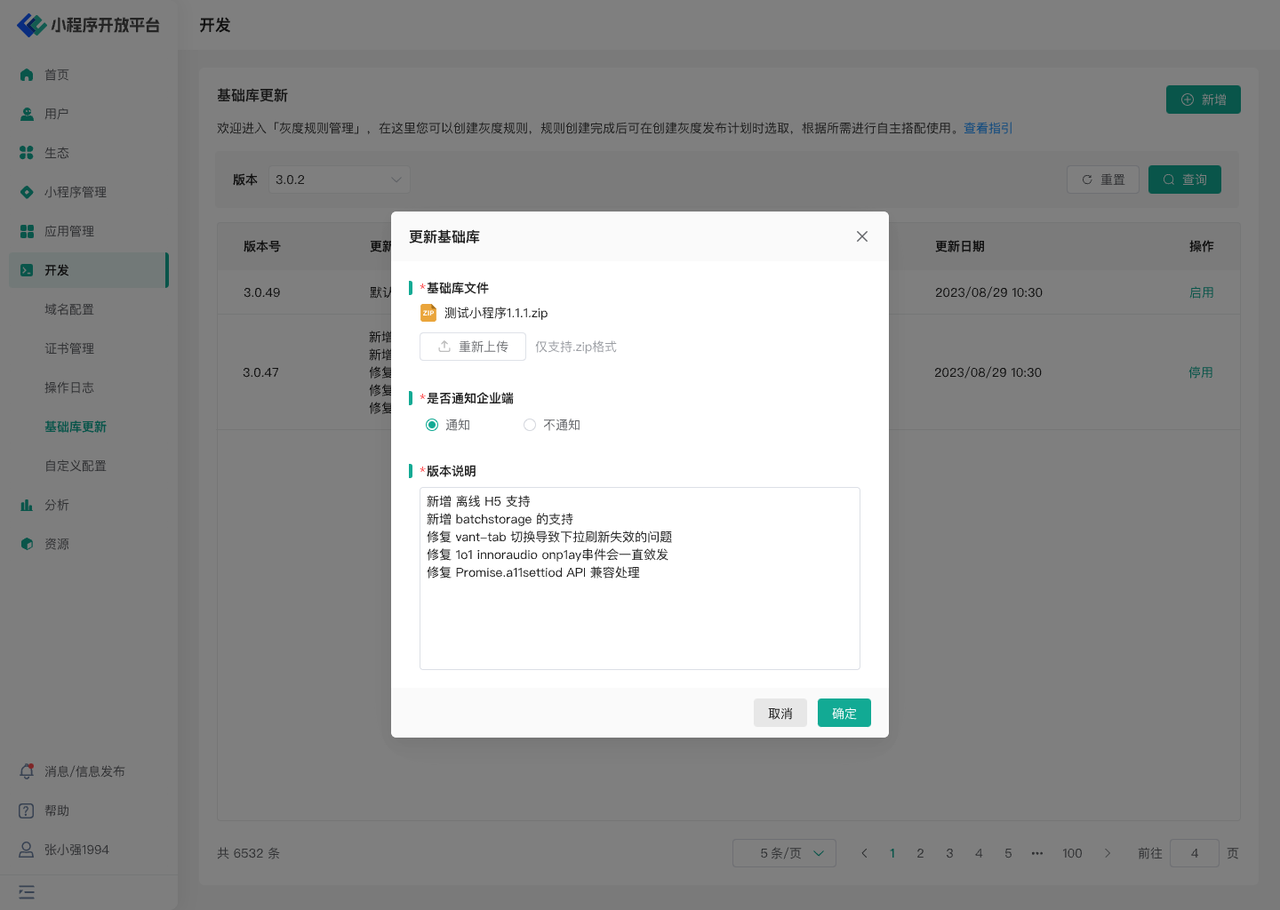The width and height of the screenshot is (1280, 910).
Task: Click the 分析 bar chart icon
Action: 27,505
